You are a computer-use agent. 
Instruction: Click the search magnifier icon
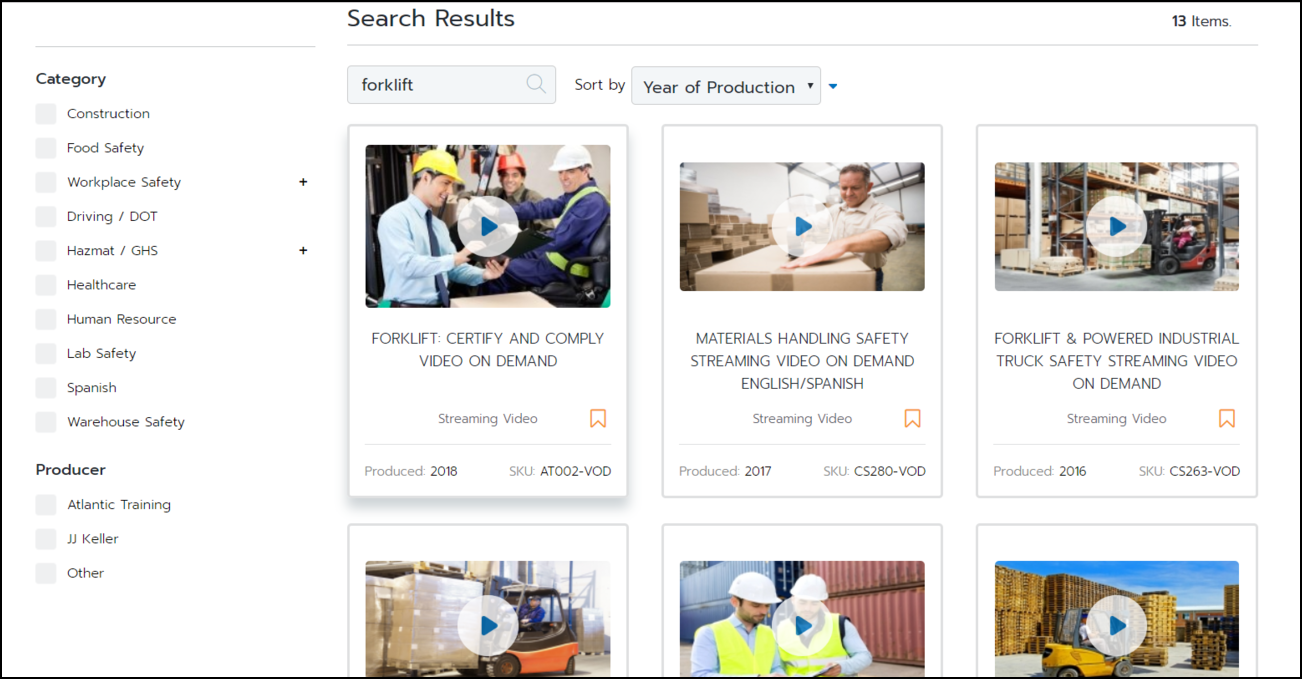(536, 84)
